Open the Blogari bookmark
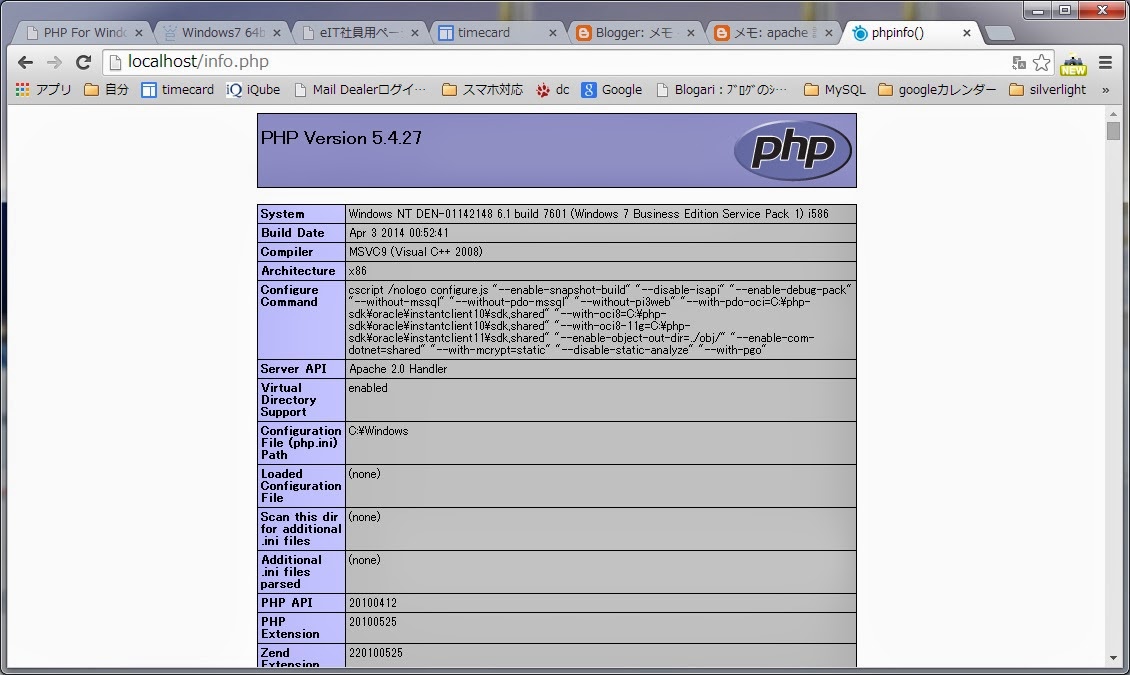This screenshot has height=675, width=1130. pyautogui.click(x=722, y=89)
